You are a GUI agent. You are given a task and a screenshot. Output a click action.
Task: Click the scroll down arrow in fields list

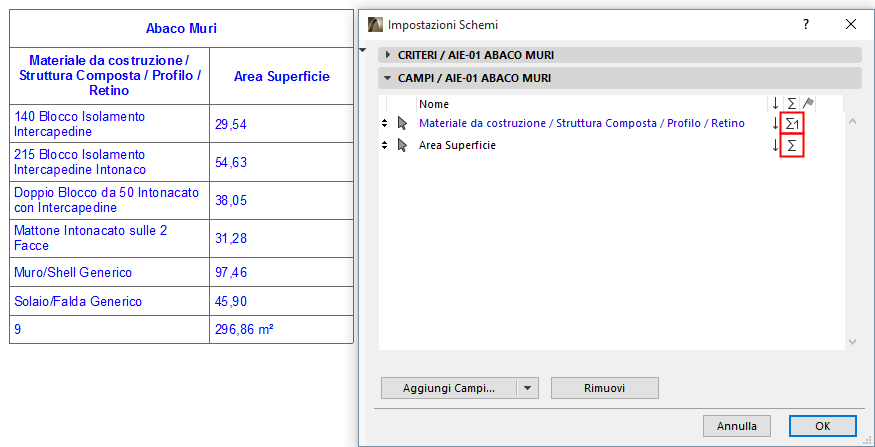pos(852,341)
